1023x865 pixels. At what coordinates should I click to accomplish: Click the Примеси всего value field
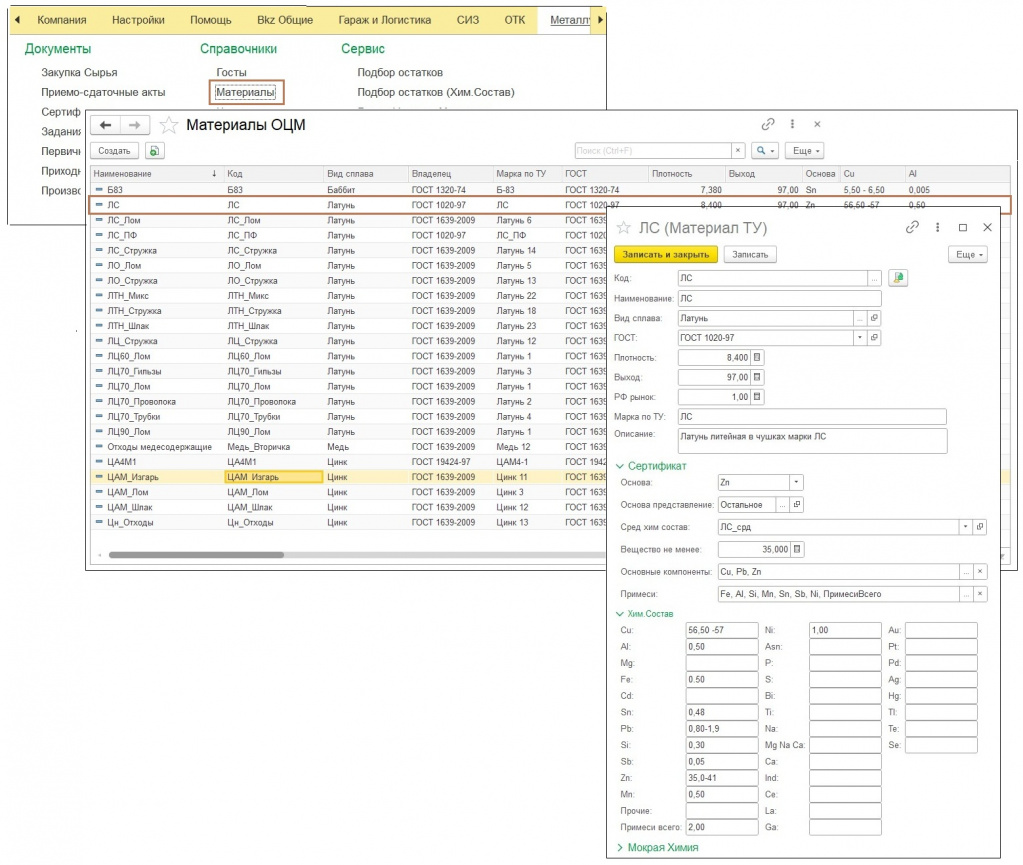[x=722, y=827]
